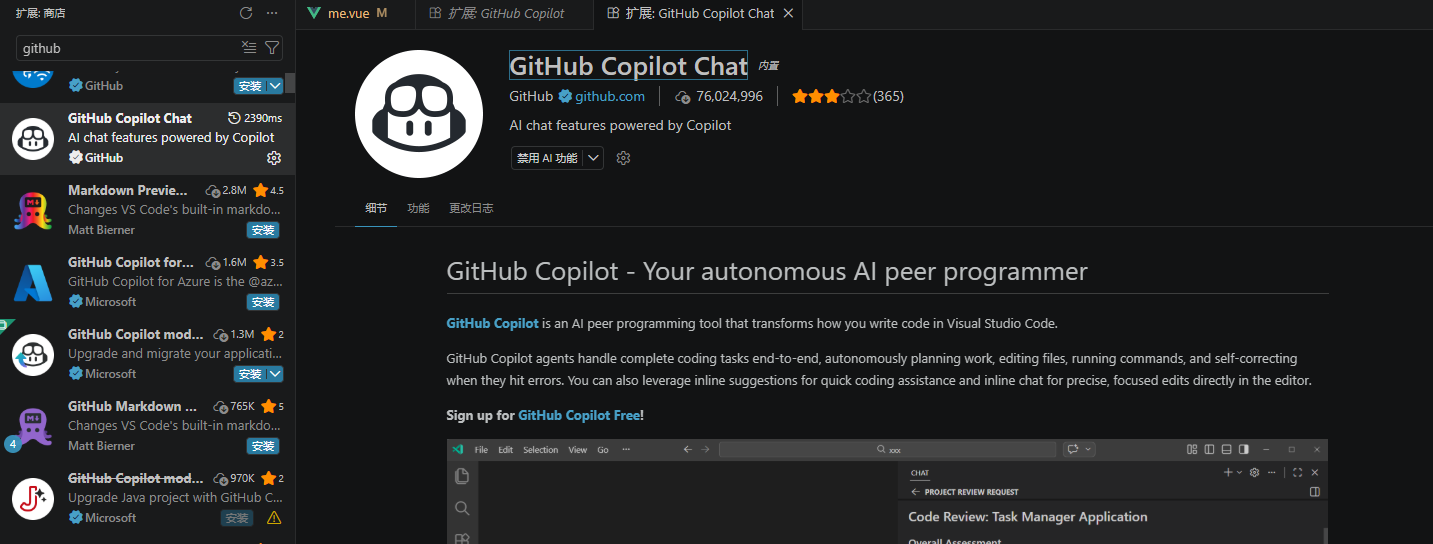The width and height of the screenshot is (1433, 544).
Task: Switch to the me.vue editor tab
Action: (x=347, y=14)
